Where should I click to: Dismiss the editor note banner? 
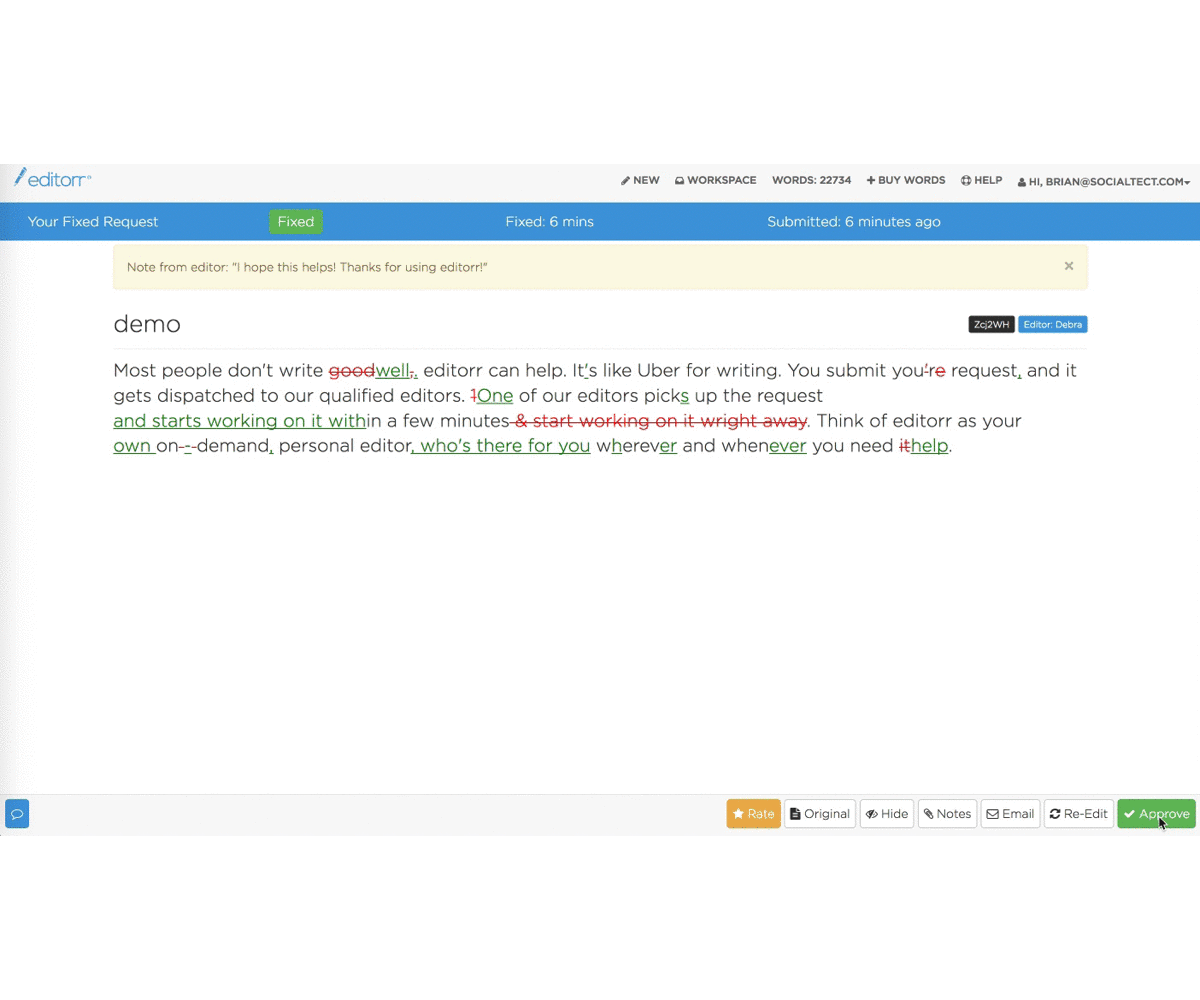pyautogui.click(x=1069, y=266)
